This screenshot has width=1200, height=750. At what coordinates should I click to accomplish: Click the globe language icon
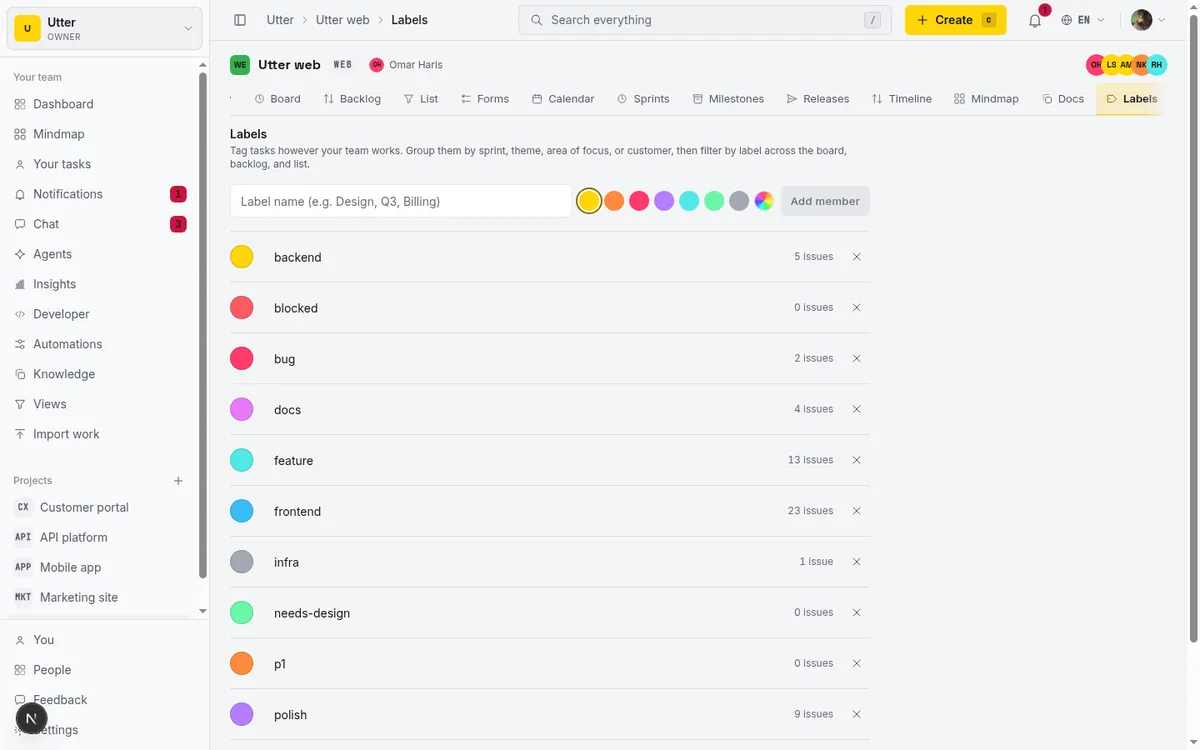(1067, 20)
